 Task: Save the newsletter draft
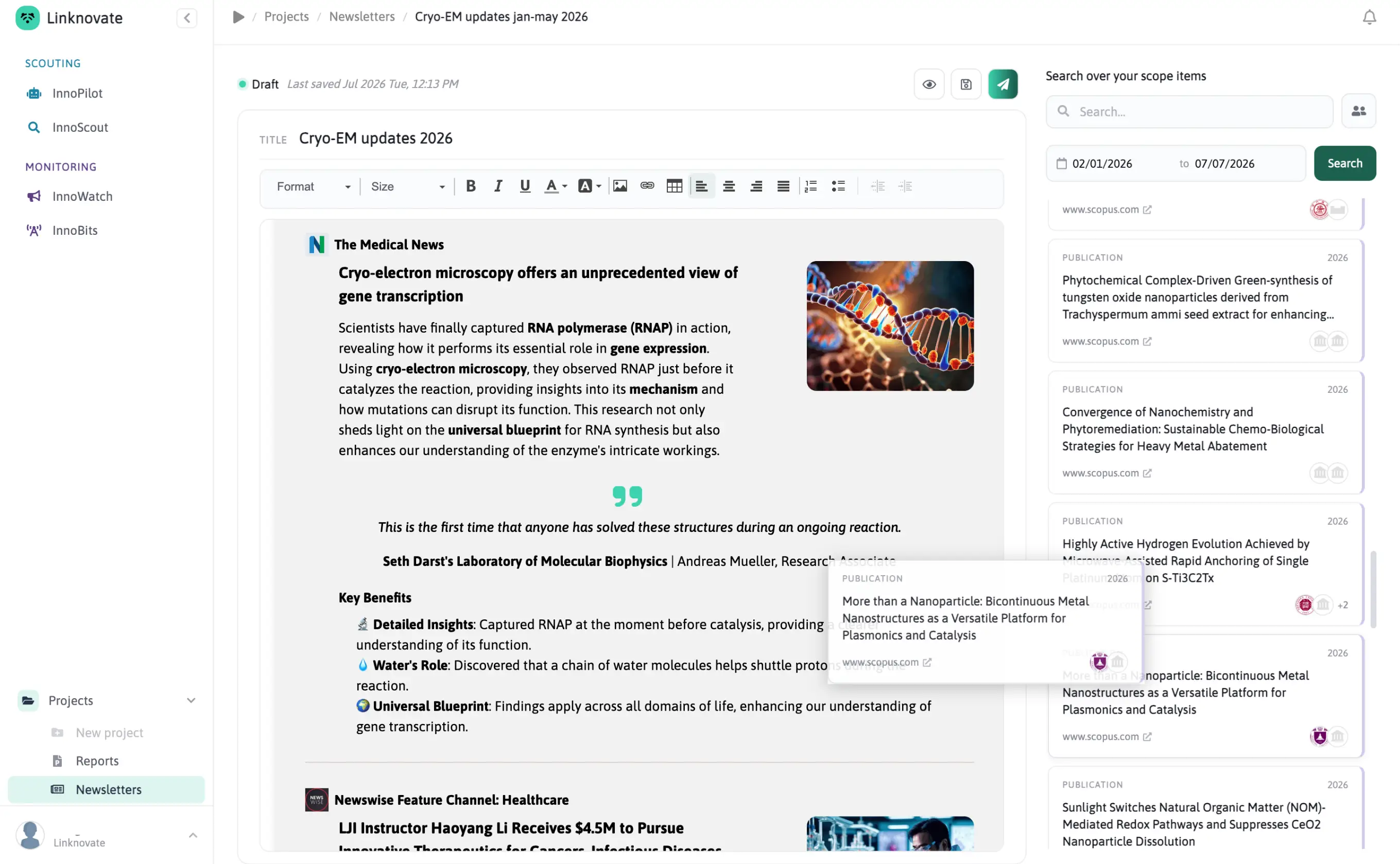(966, 84)
